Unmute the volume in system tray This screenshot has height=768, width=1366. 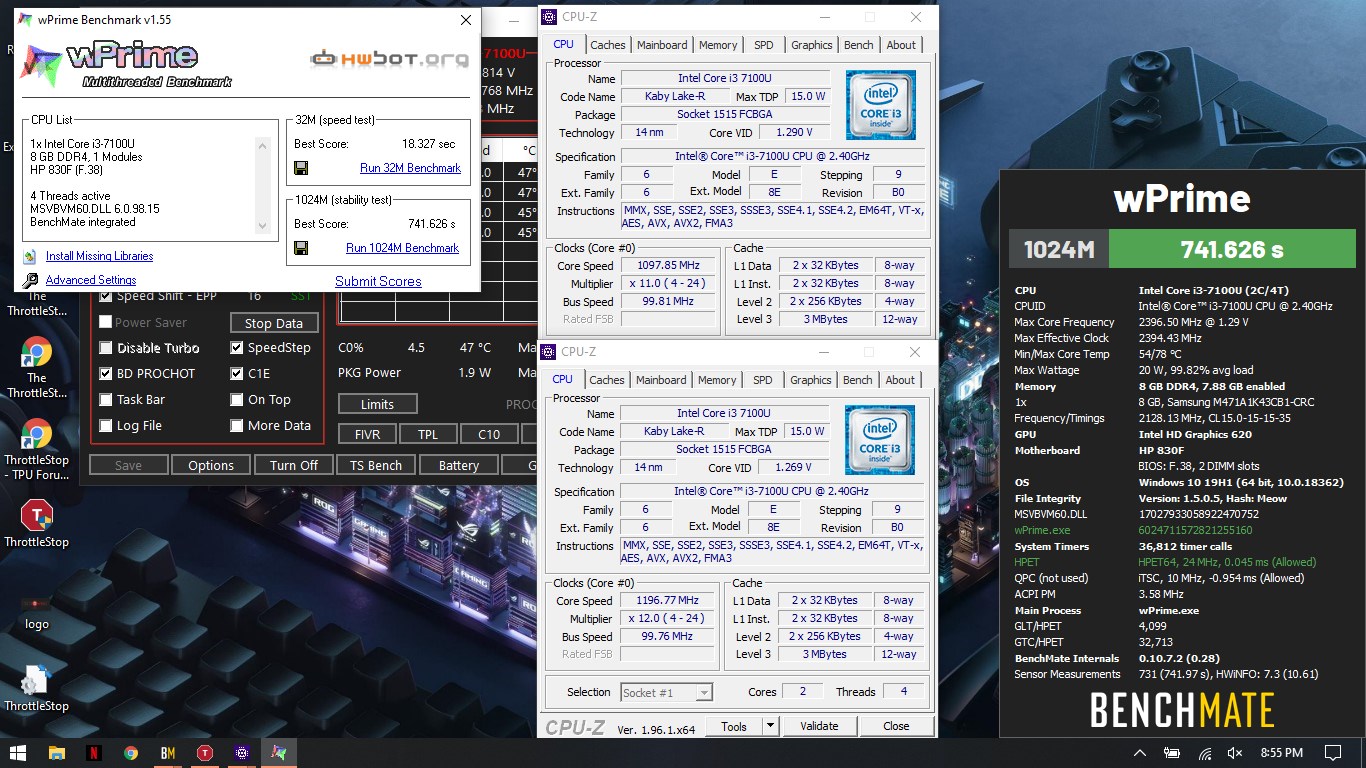(1235, 753)
